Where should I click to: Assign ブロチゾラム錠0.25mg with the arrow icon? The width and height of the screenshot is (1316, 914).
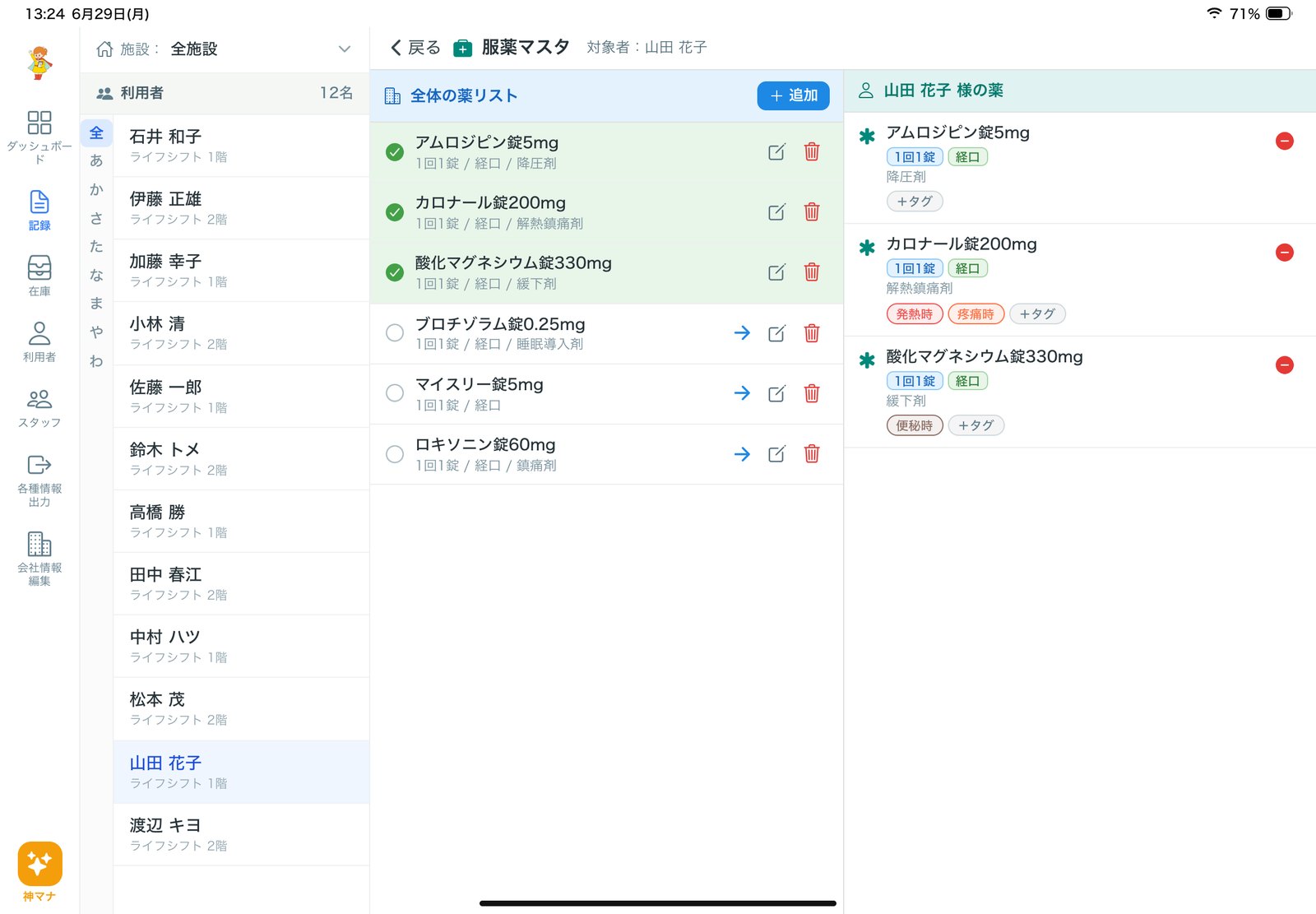coord(742,333)
